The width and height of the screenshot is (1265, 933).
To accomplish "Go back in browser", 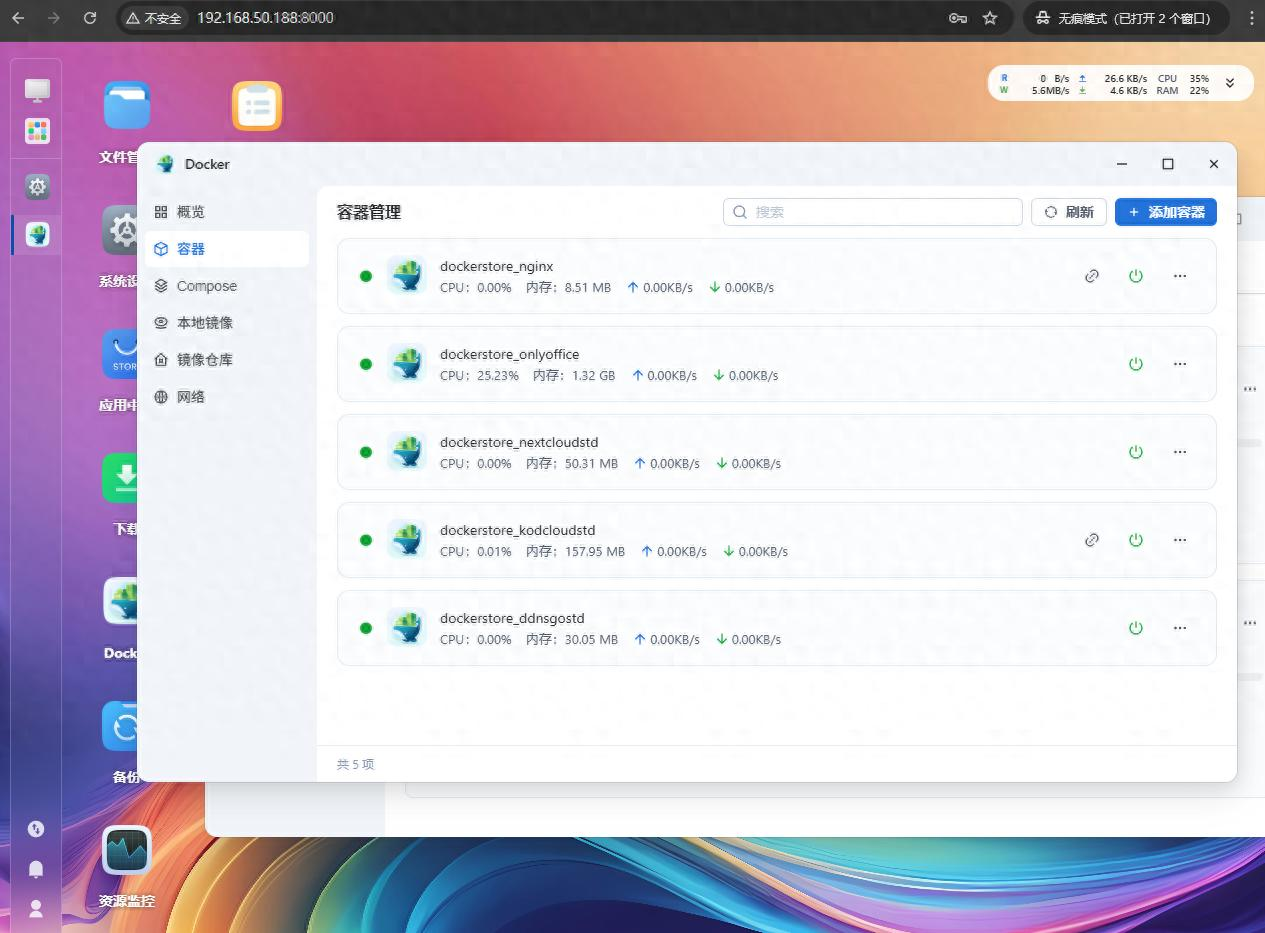I will click(18, 18).
